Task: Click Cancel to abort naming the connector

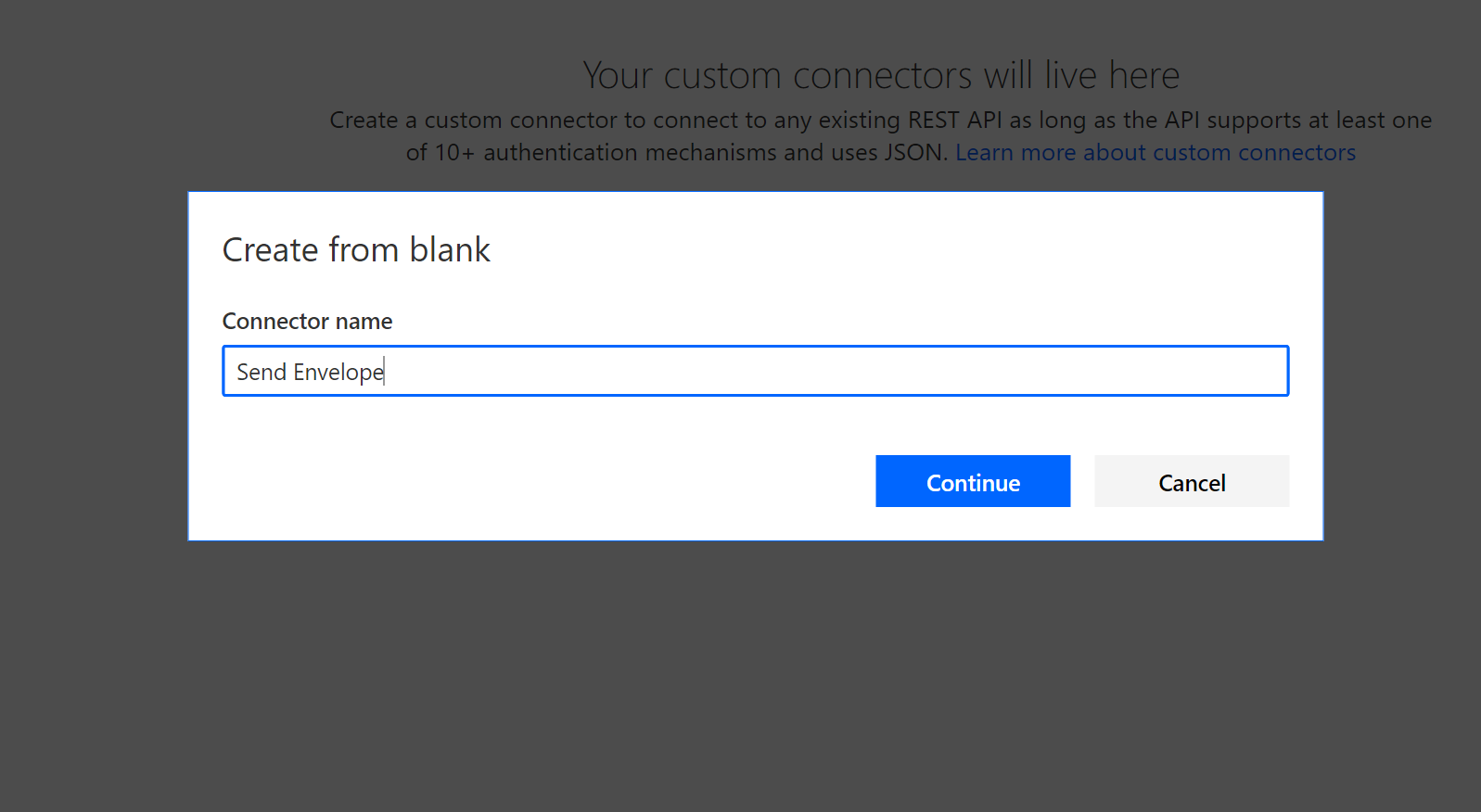Action: [x=1191, y=481]
